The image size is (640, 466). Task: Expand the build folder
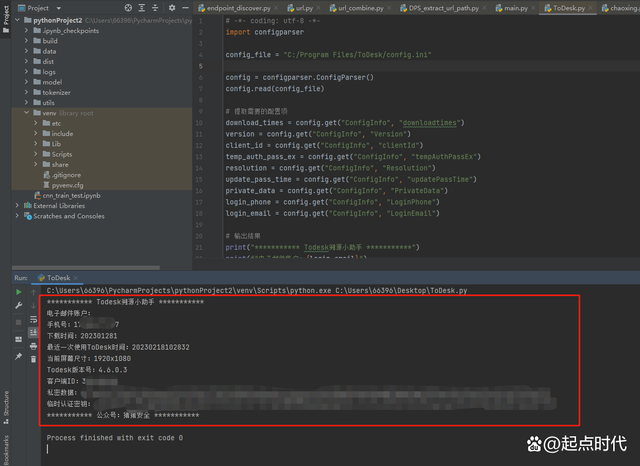coord(27,40)
